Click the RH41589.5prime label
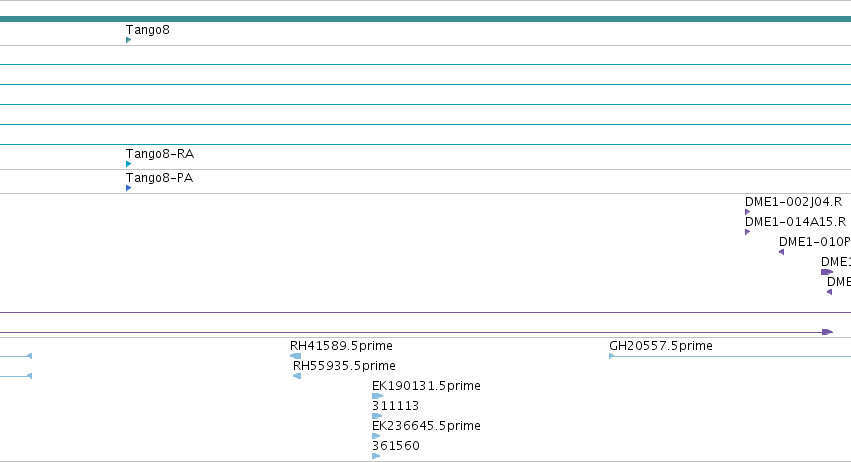The width and height of the screenshot is (851, 462). [341, 346]
